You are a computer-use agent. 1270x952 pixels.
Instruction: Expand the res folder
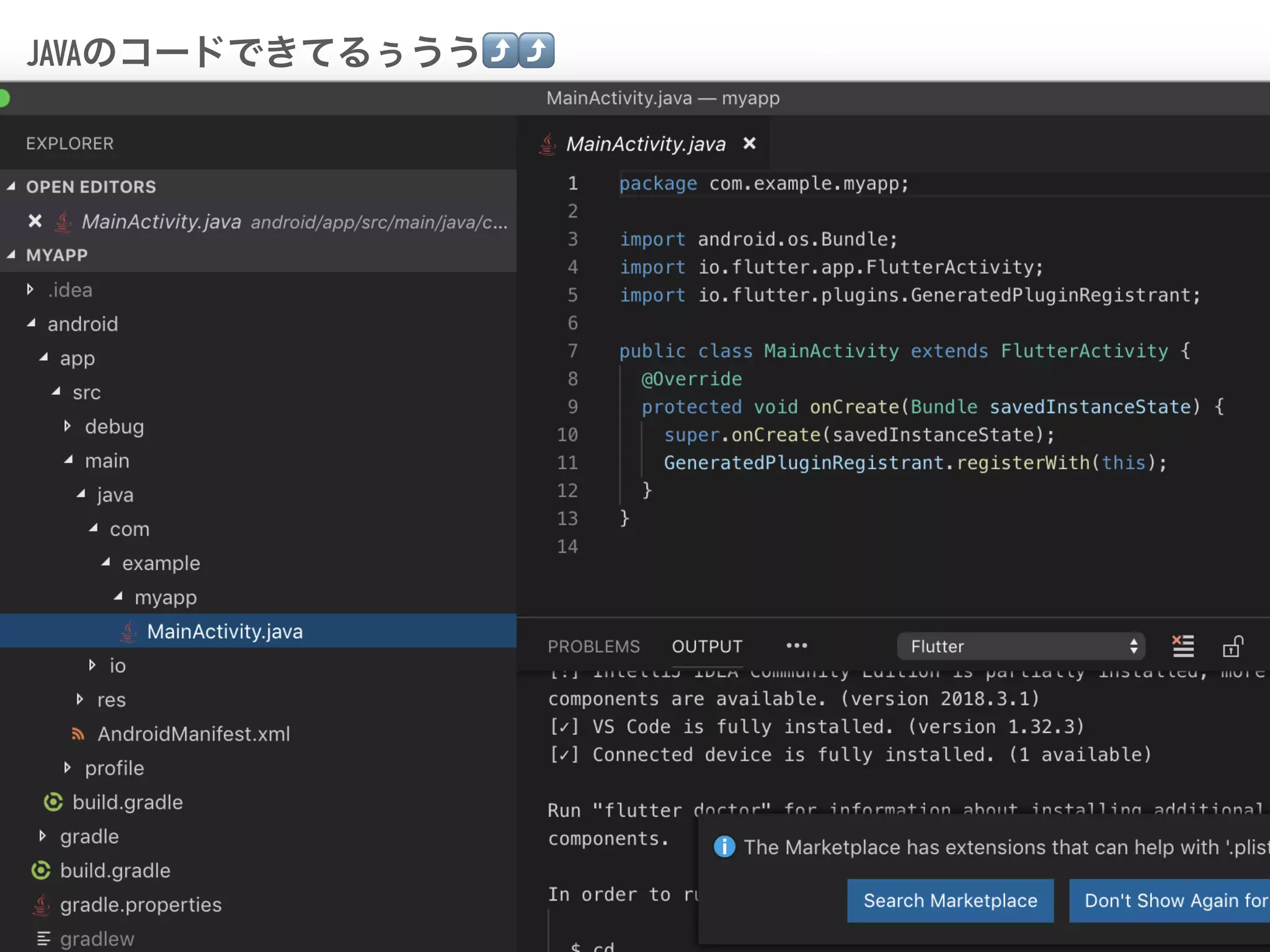[80, 699]
